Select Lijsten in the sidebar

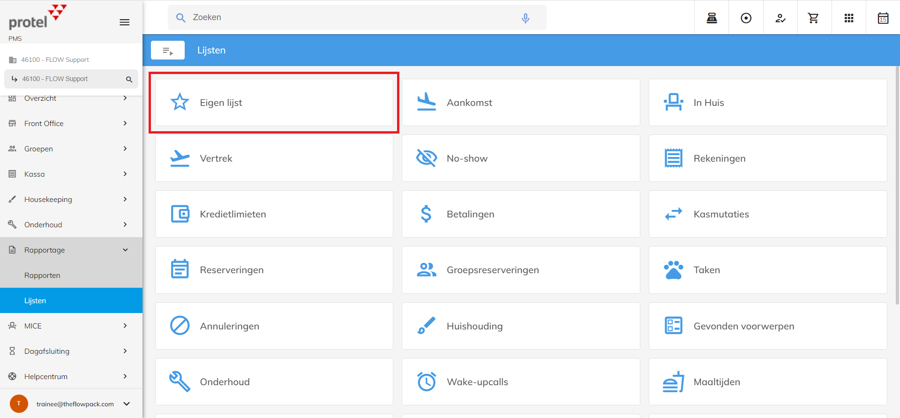[x=36, y=300]
